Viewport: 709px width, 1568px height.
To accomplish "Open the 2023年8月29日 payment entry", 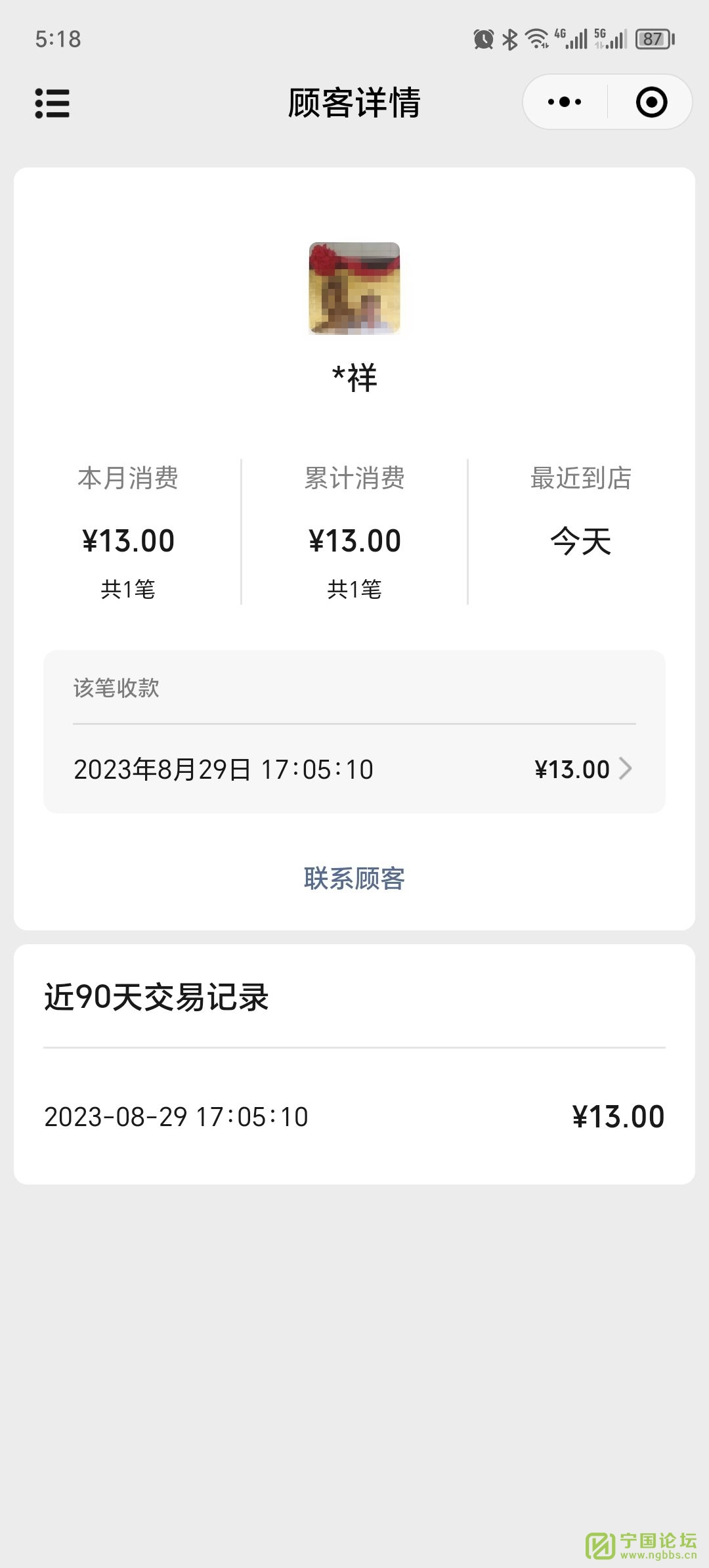I will tap(223, 769).
